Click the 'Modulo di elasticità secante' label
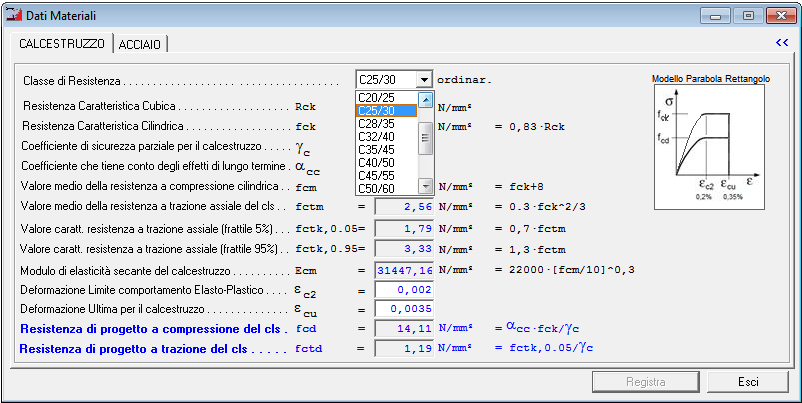Screen dimensions: 802x403 point(125,271)
